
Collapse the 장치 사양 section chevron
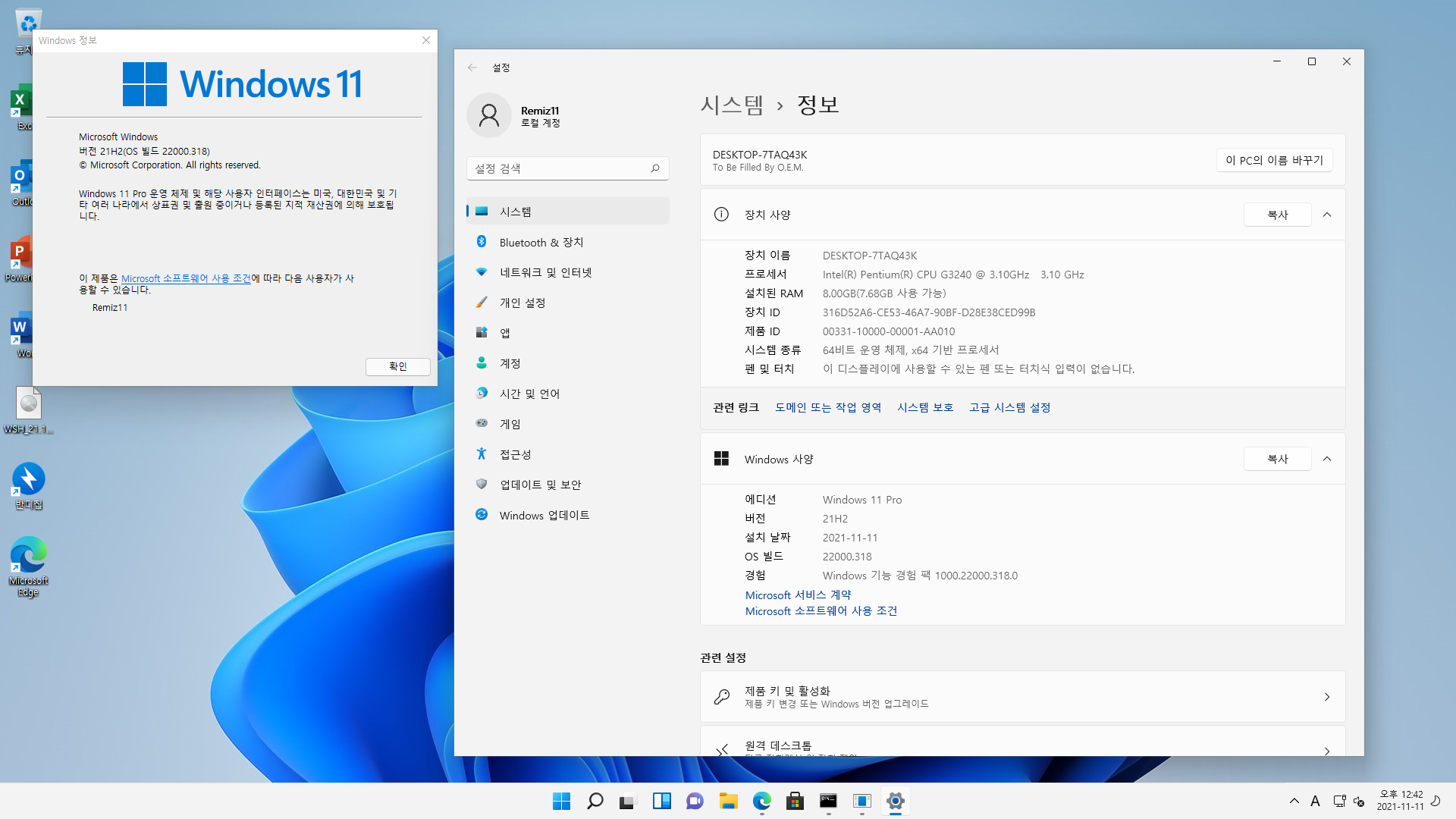click(1327, 215)
